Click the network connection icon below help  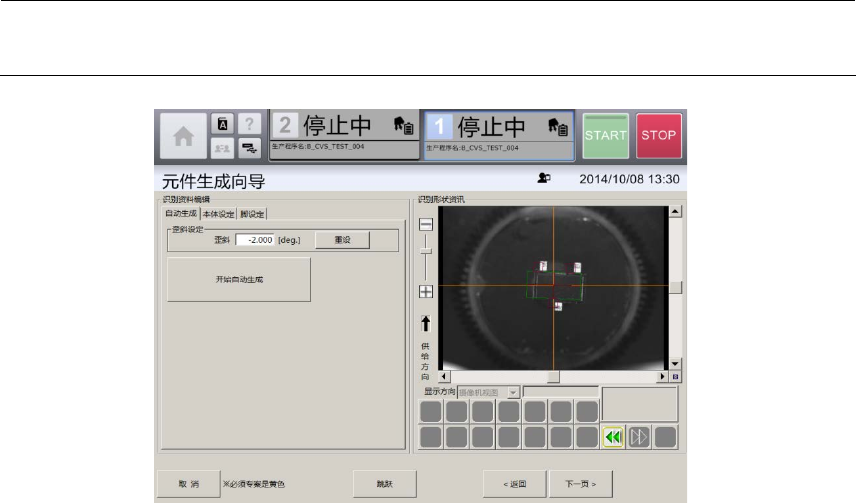click(248, 148)
